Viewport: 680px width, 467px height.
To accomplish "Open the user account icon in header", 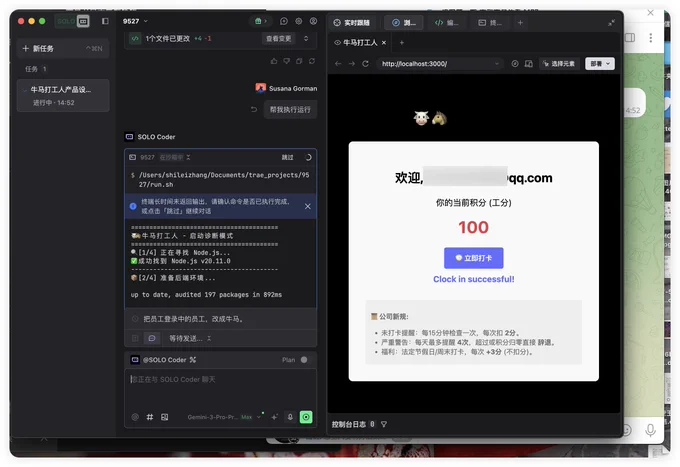I will coord(314,21).
